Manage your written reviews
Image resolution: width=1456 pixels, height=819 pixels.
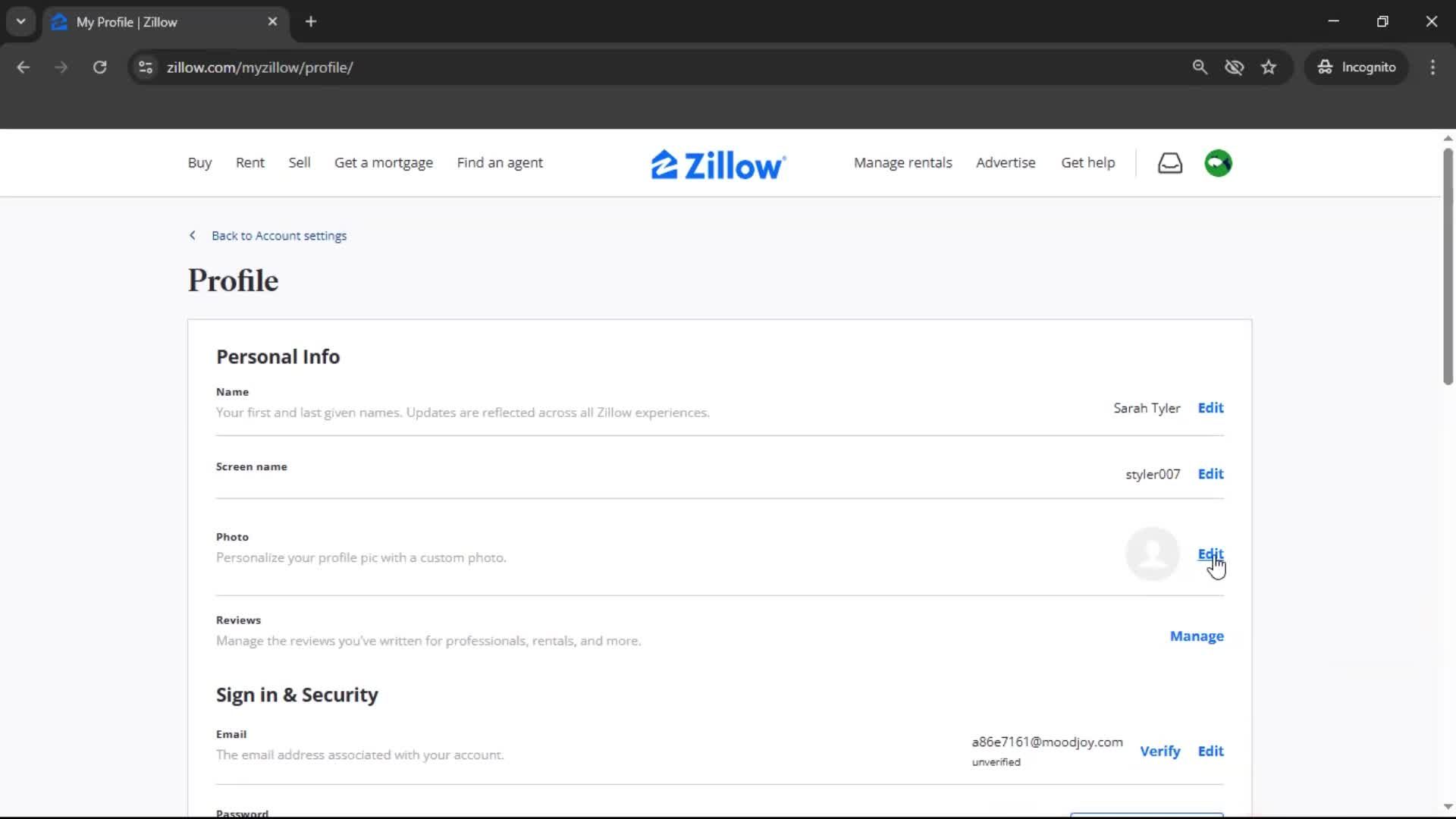pos(1196,636)
